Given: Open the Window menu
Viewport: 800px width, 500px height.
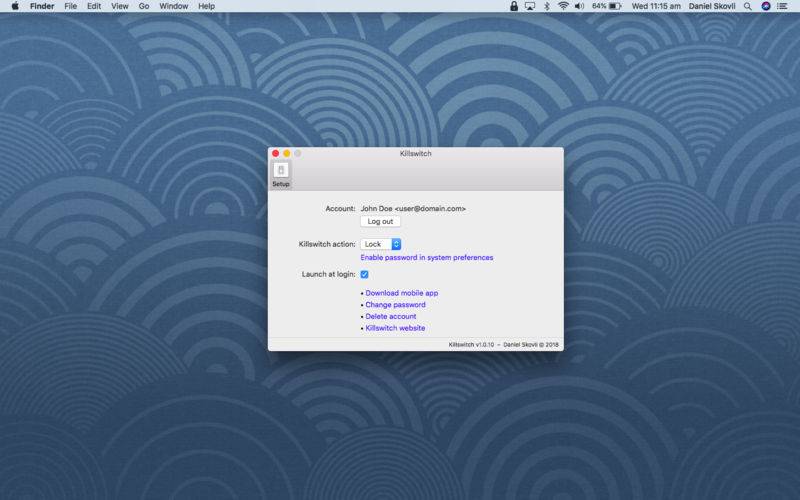Looking at the screenshot, I should coord(173,6).
